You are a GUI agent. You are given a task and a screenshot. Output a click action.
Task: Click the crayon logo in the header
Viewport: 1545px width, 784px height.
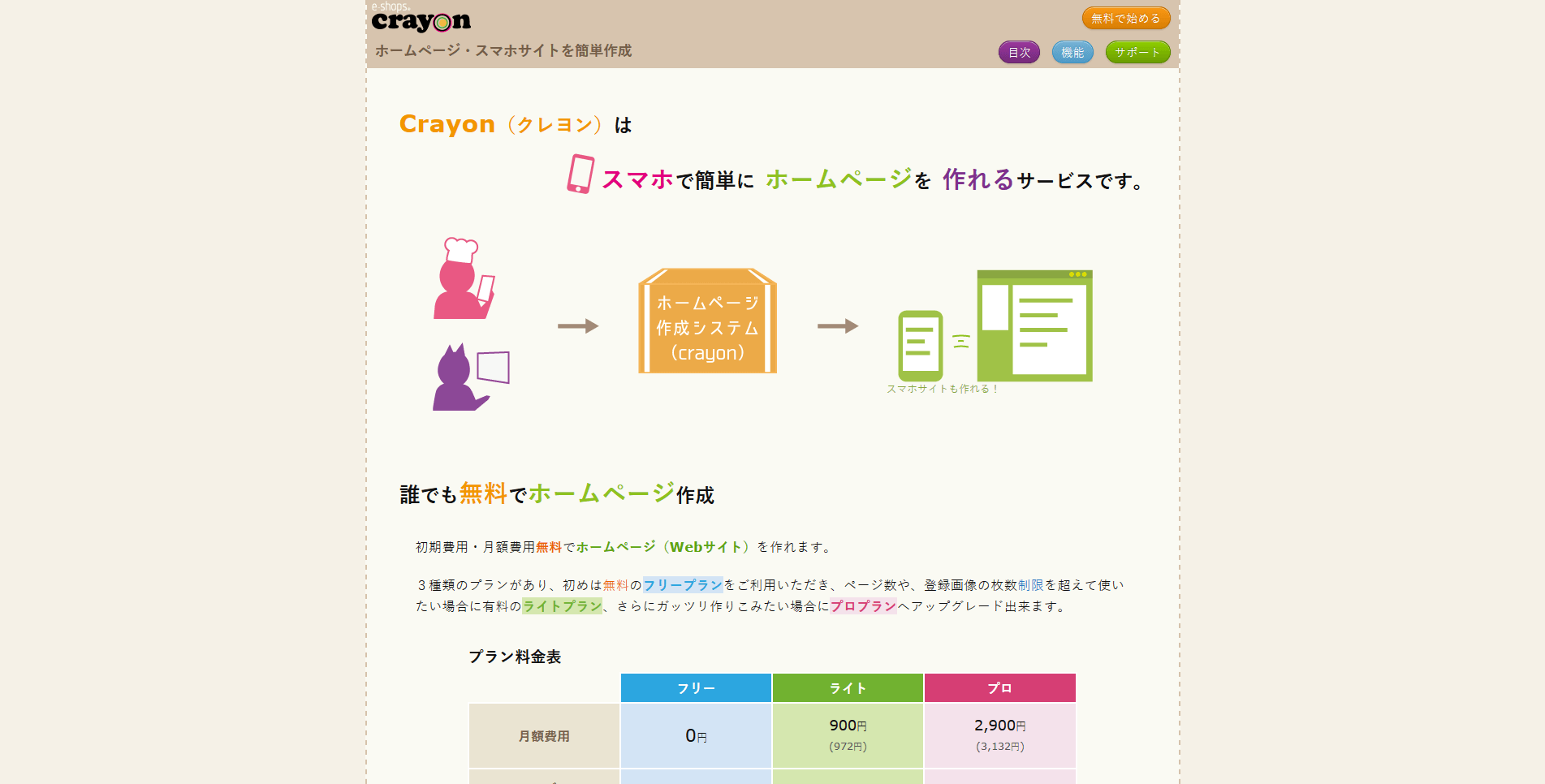pyautogui.click(x=421, y=18)
